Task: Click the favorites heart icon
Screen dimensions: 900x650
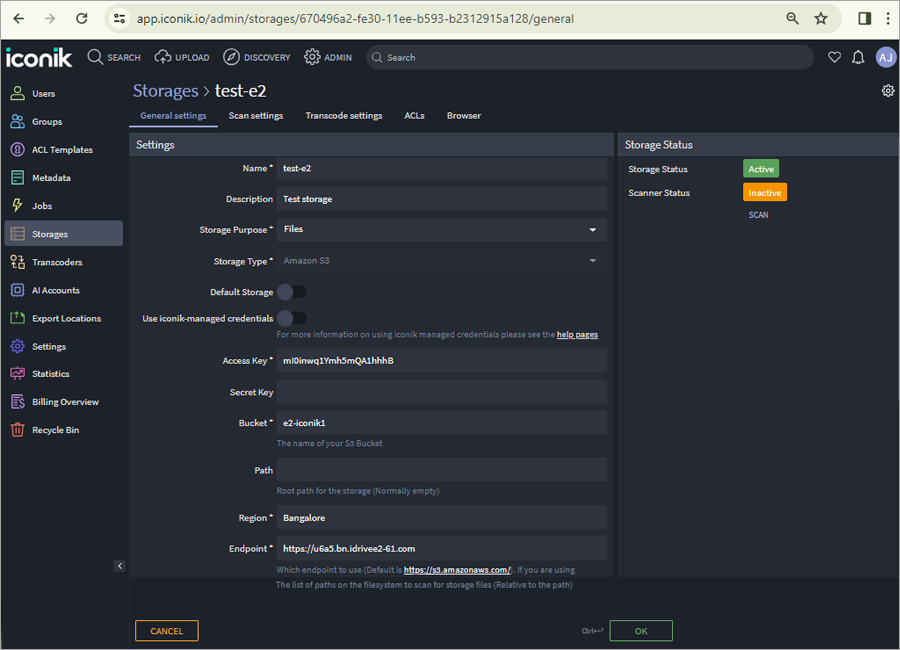Action: (835, 57)
